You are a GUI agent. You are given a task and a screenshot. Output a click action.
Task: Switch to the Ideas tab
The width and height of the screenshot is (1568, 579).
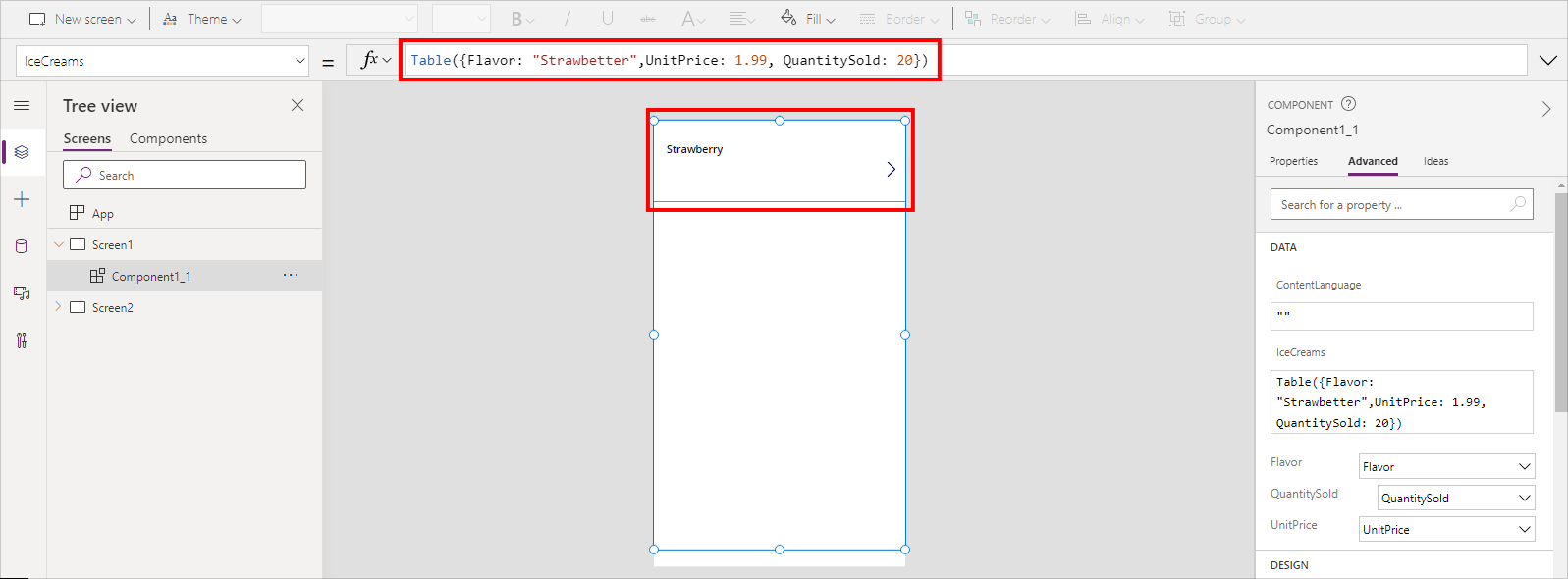point(1435,161)
